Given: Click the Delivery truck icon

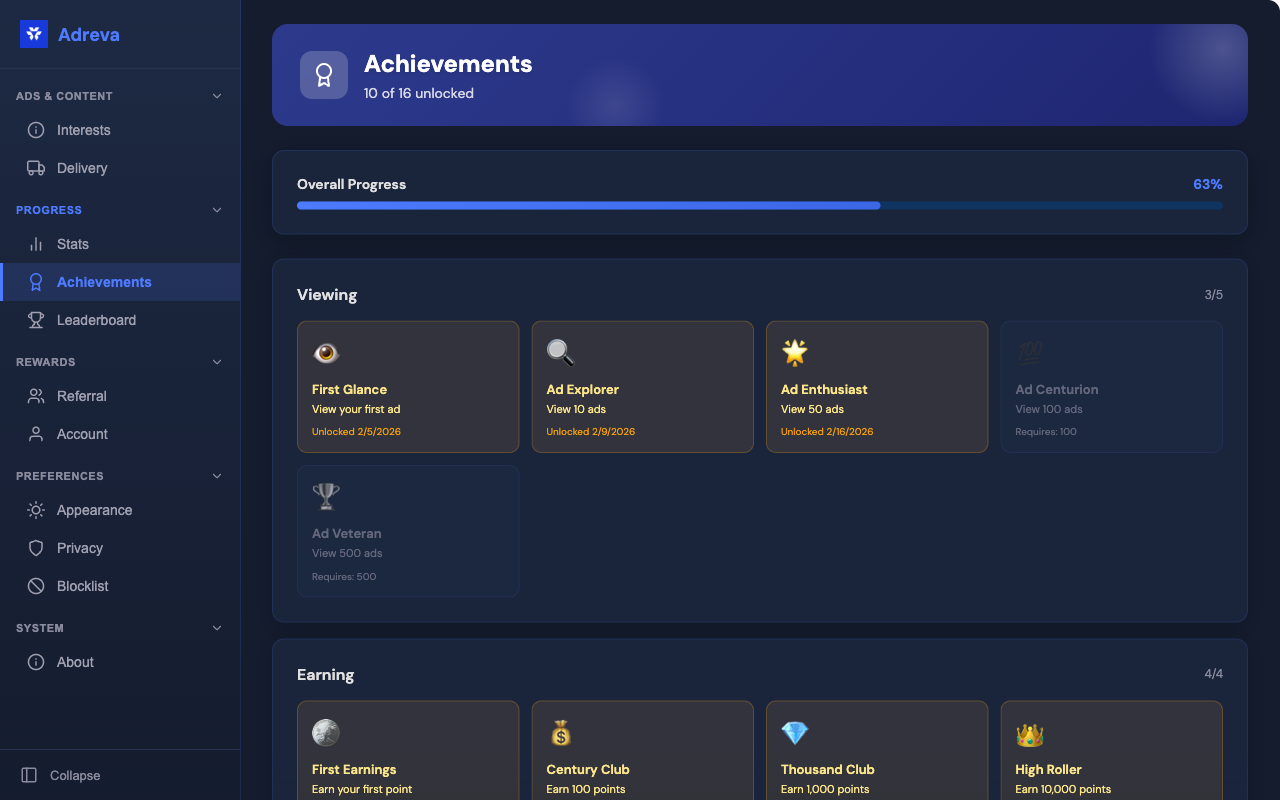Looking at the screenshot, I should point(36,168).
